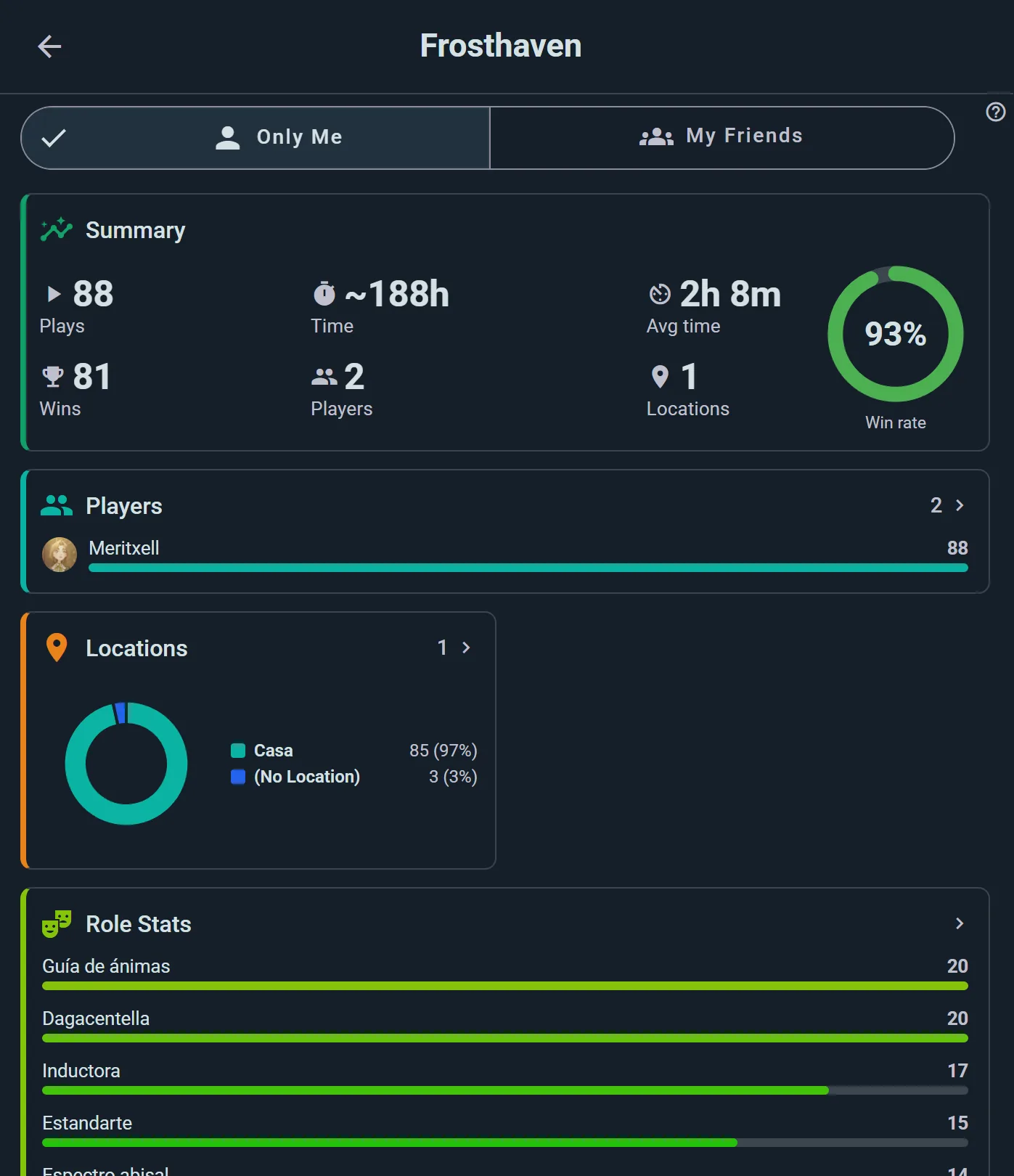Click Meritxell's 88 plays progress bar
This screenshot has width=1014, height=1176.
(x=528, y=568)
